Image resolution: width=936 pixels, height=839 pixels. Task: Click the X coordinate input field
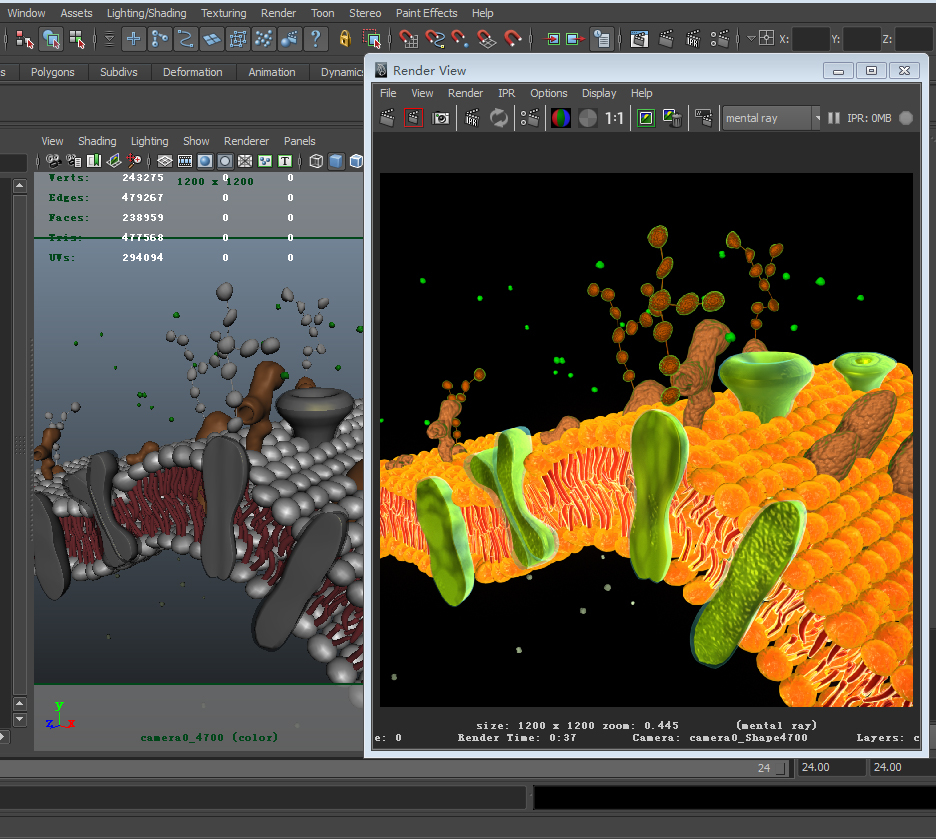(811, 39)
